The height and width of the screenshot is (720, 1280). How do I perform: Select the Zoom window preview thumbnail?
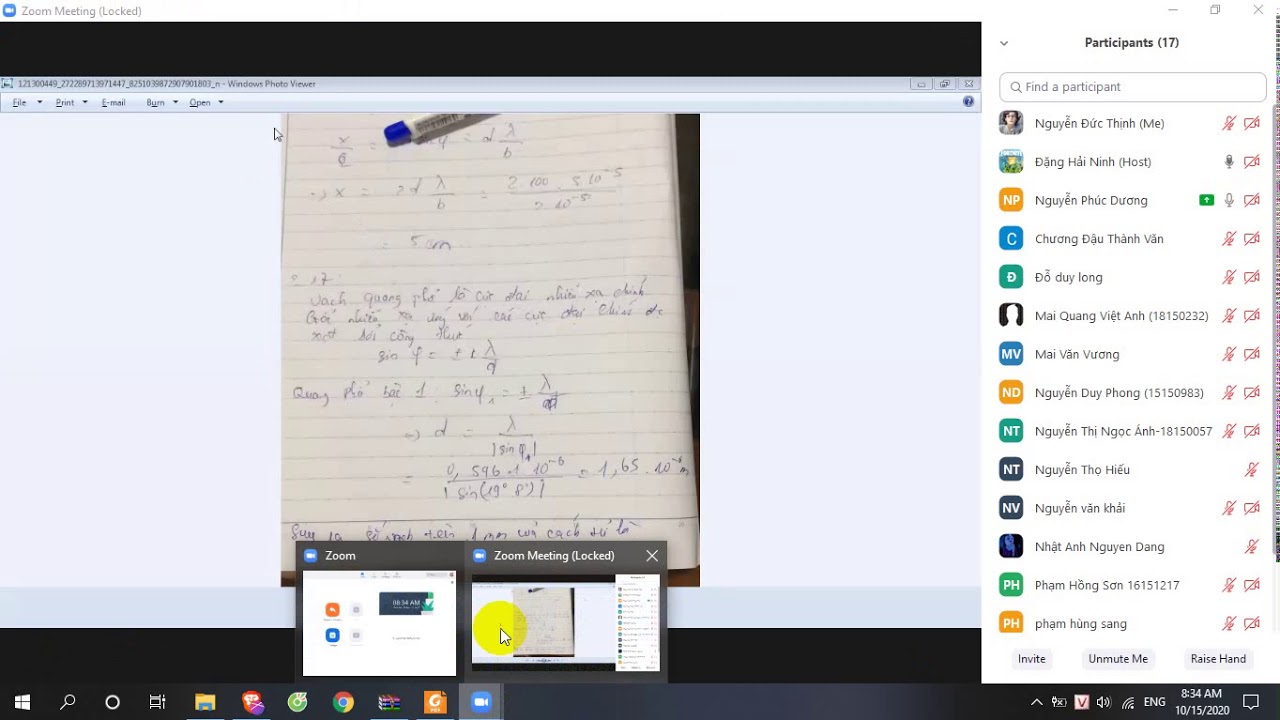[x=379, y=623]
